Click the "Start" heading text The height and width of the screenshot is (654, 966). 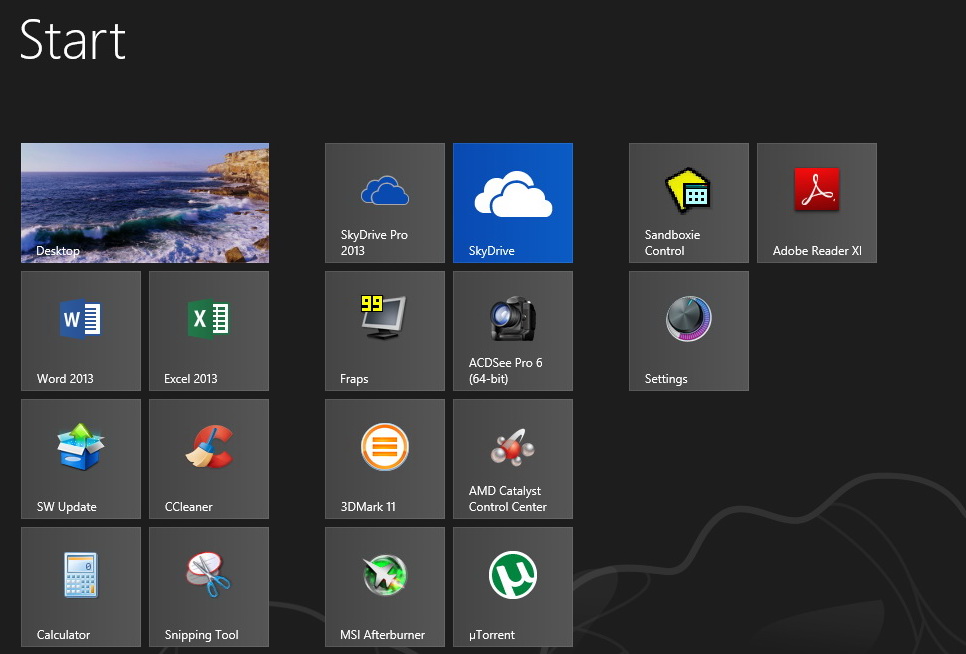(73, 40)
